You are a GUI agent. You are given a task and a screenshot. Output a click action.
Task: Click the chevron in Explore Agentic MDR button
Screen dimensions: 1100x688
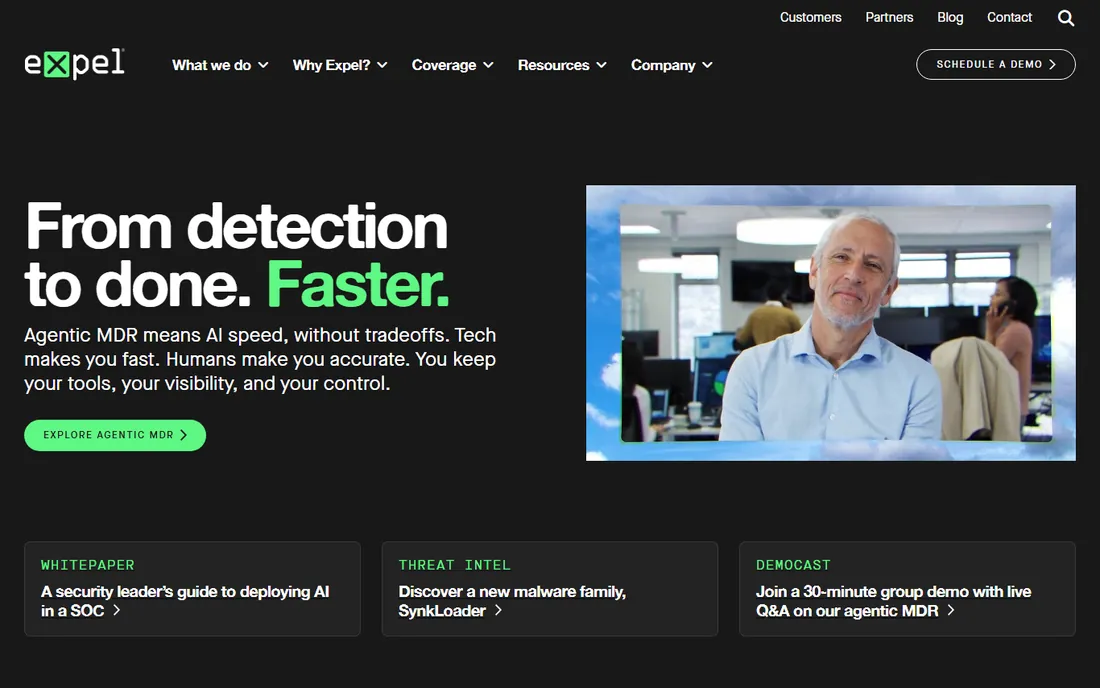point(184,435)
